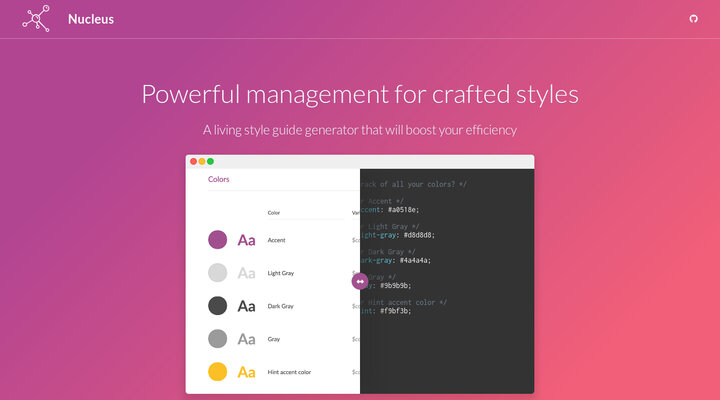Click the green maximize dot on mockup window
This screenshot has height=400, width=720.
click(x=210, y=161)
